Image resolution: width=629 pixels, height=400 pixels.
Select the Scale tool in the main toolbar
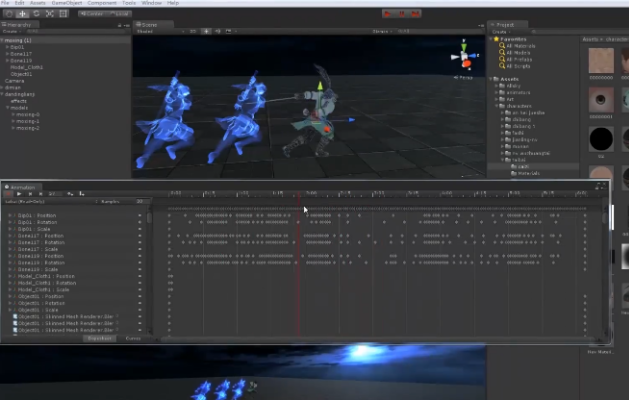[50, 14]
